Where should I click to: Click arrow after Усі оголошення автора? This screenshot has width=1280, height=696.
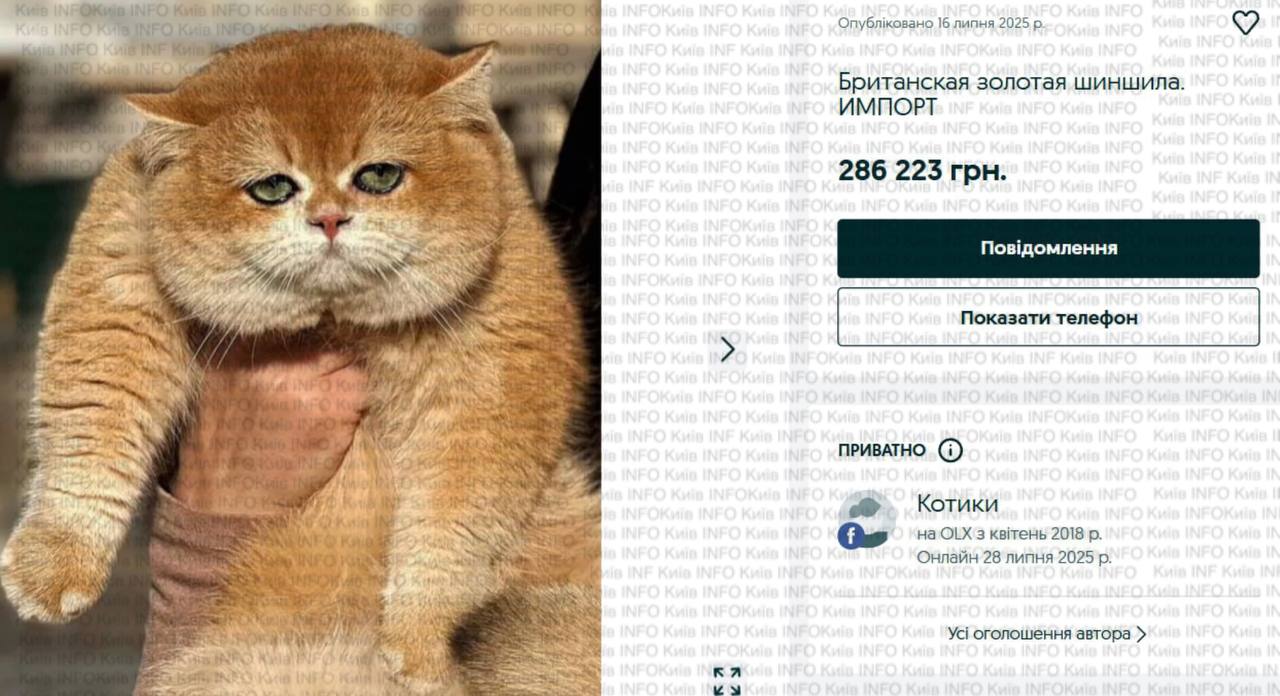pyautogui.click(x=1141, y=634)
